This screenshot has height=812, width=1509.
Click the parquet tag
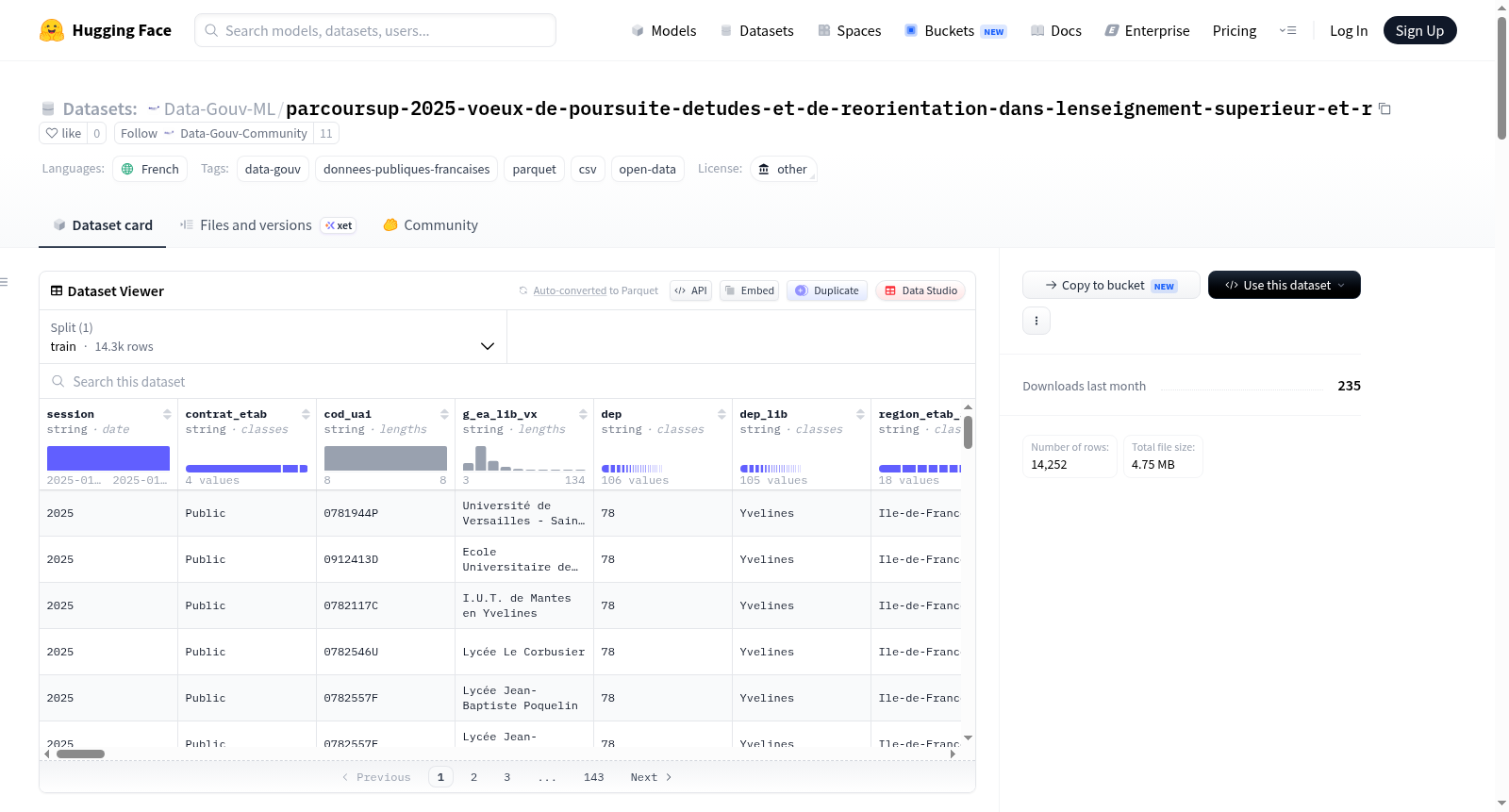534,169
